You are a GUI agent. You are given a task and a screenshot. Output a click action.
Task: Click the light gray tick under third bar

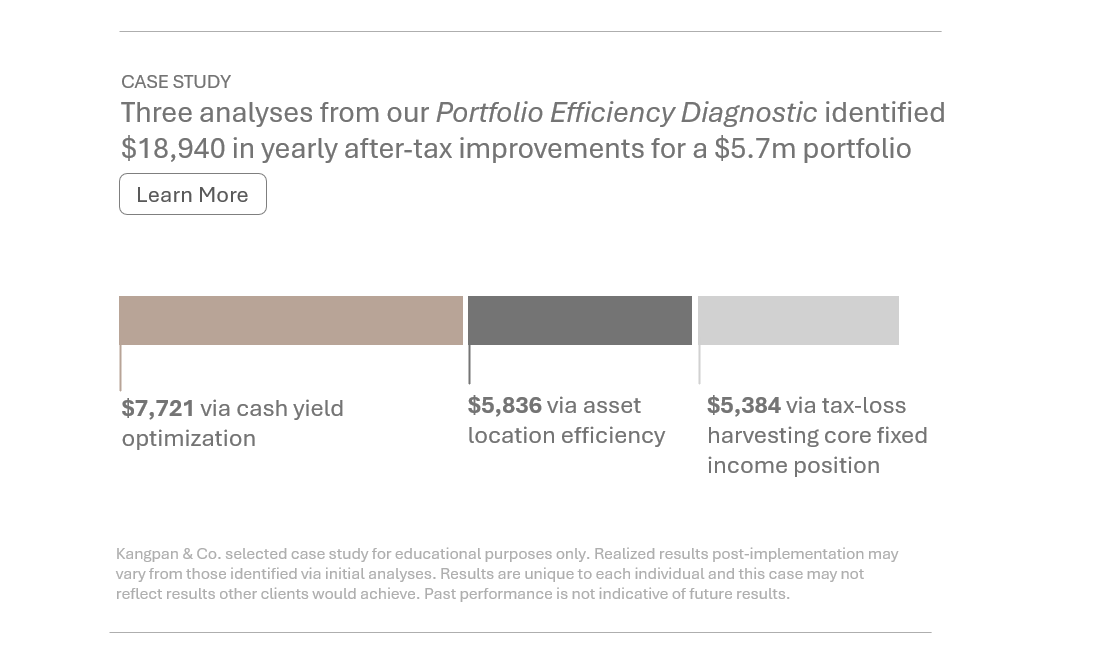pos(699,364)
